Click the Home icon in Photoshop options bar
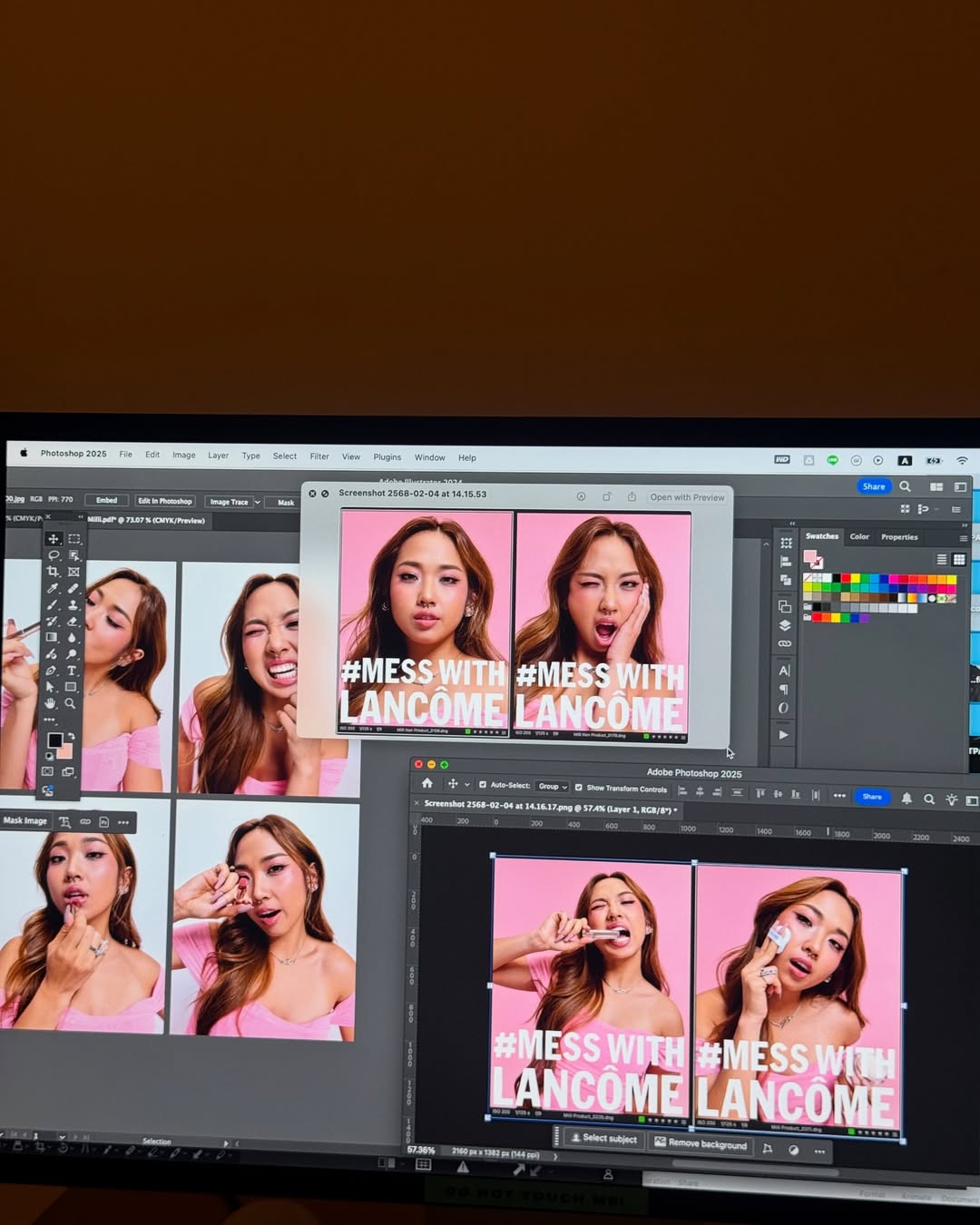The image size is (980, 1225). (427, 784)
